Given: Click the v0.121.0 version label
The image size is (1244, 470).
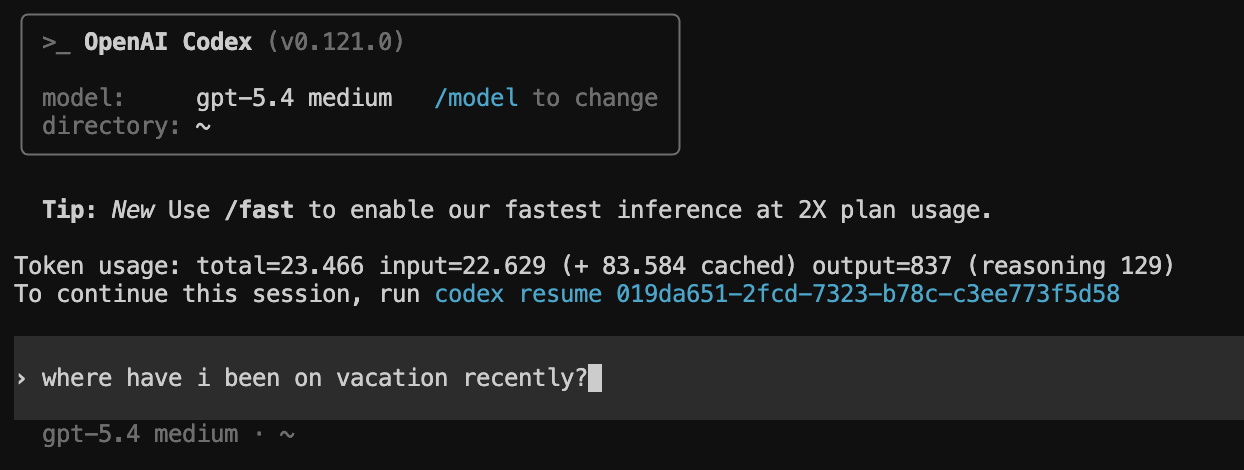Looking at the screenshot, I should [336, 42].
